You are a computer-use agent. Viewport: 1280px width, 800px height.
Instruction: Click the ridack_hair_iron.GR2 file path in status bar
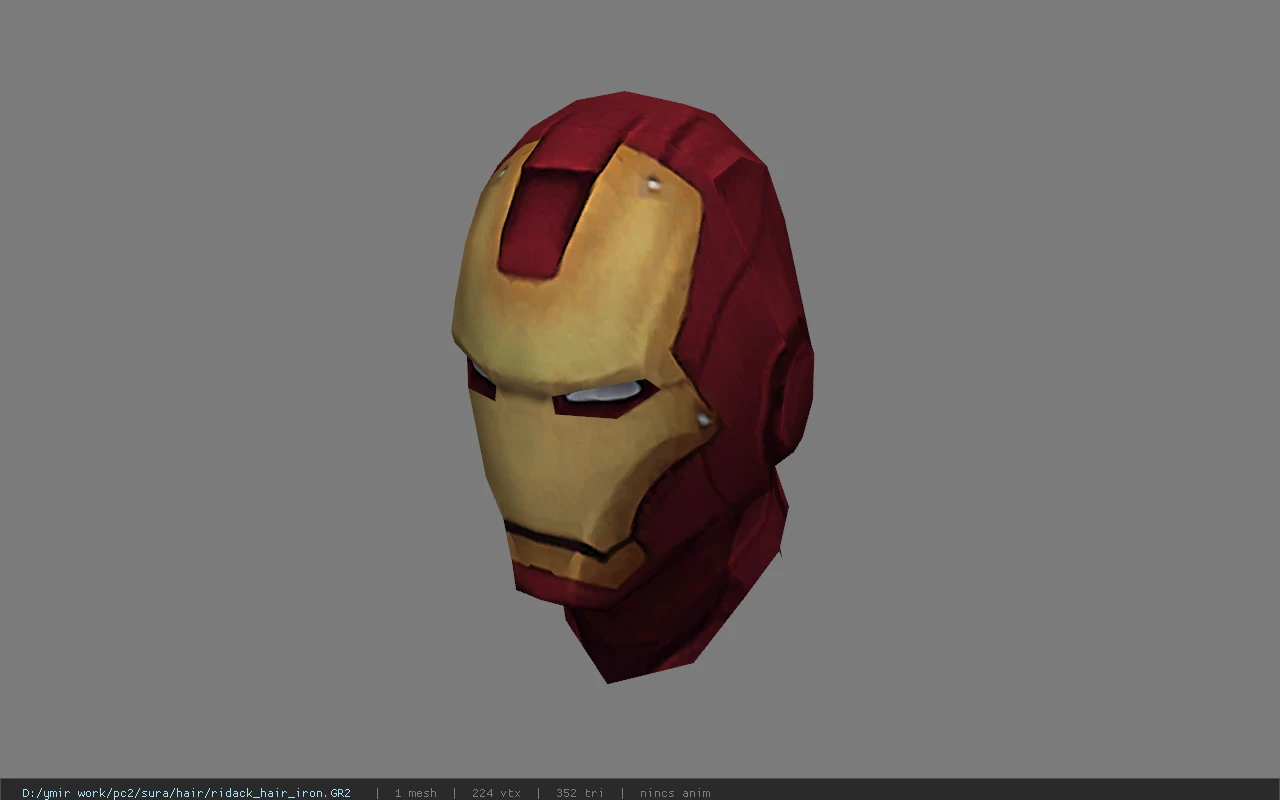(186, 793)
